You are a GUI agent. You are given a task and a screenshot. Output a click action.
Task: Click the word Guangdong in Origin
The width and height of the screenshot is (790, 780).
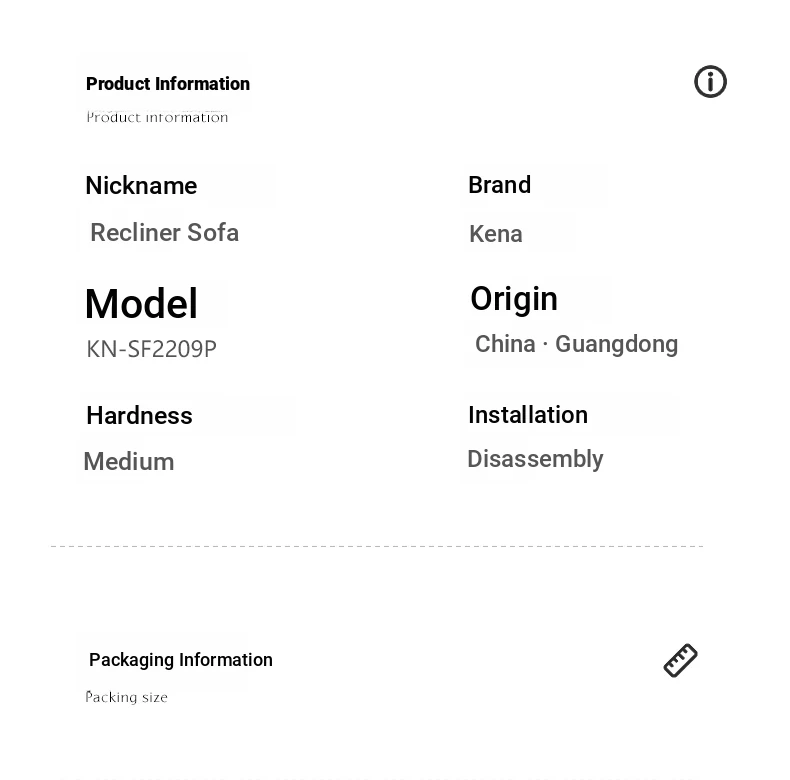pos(617,345)
